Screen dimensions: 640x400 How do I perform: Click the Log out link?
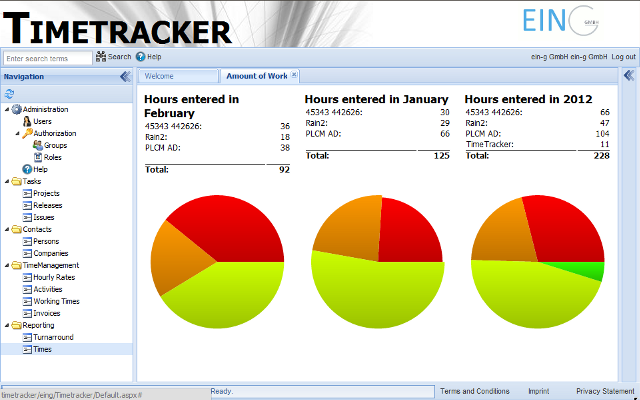point(623,57)
